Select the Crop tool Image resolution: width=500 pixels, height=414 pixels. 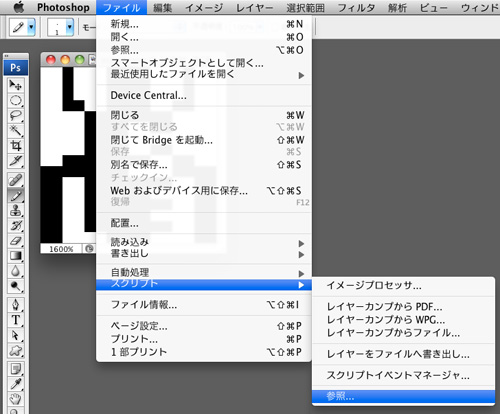click(16, 146)
